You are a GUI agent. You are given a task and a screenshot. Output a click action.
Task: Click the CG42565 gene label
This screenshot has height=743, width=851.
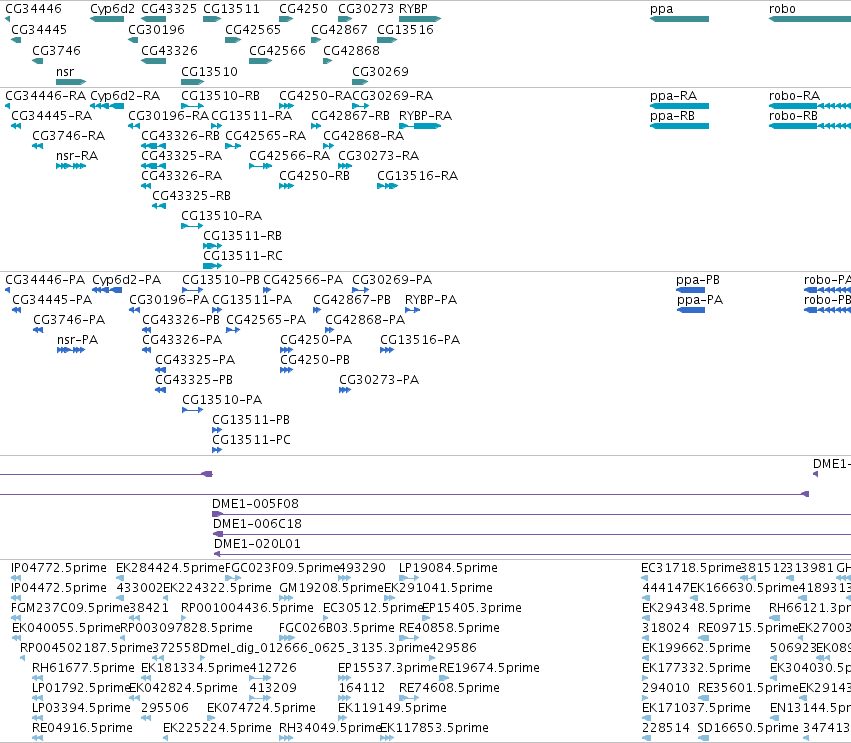(x=253, y=29)
